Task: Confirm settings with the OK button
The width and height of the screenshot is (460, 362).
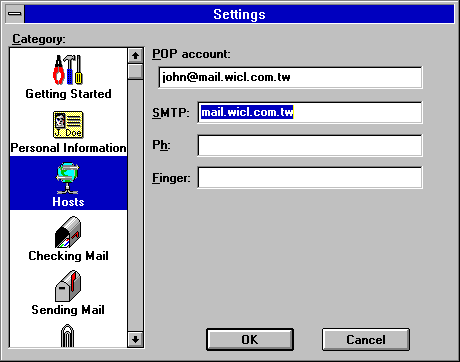Action: pos(250,339)
